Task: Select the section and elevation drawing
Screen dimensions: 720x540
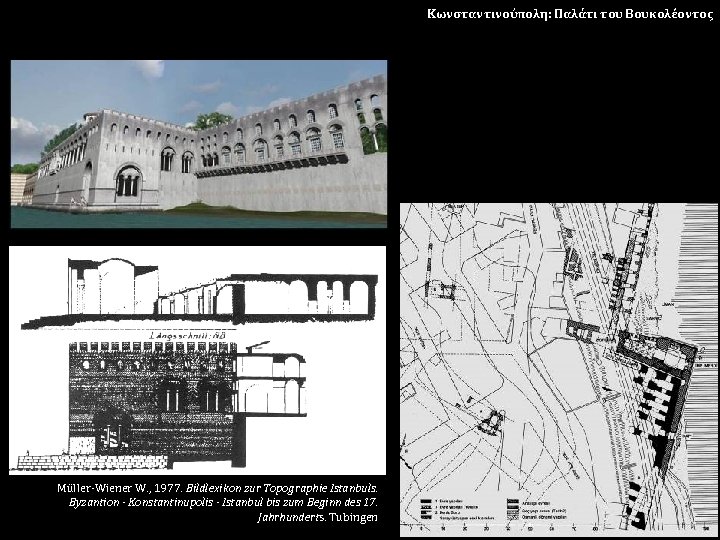Action: [197, 360]
